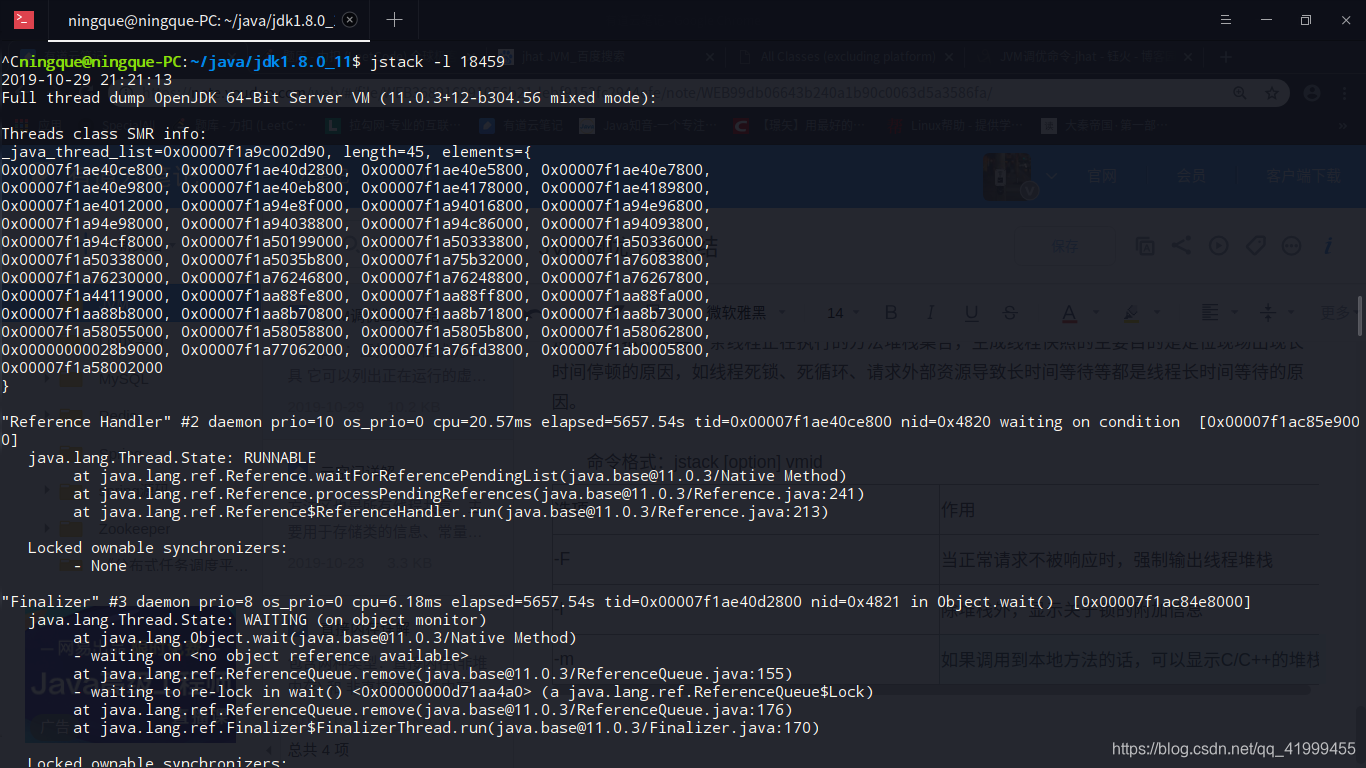Screen dimensions: 1366x768
Task: Open a new terminal tab with plus button
Action: (395, 20)
